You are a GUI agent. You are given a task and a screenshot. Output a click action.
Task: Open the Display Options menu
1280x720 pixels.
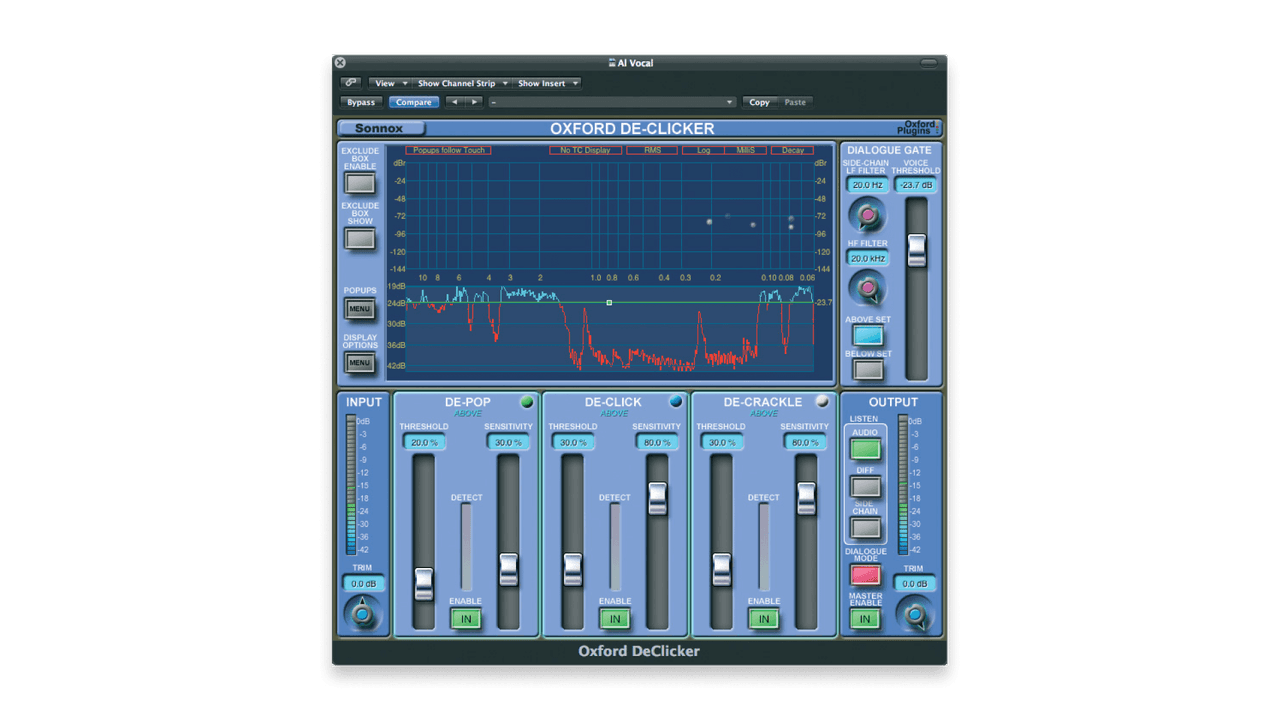coord(359,362)
